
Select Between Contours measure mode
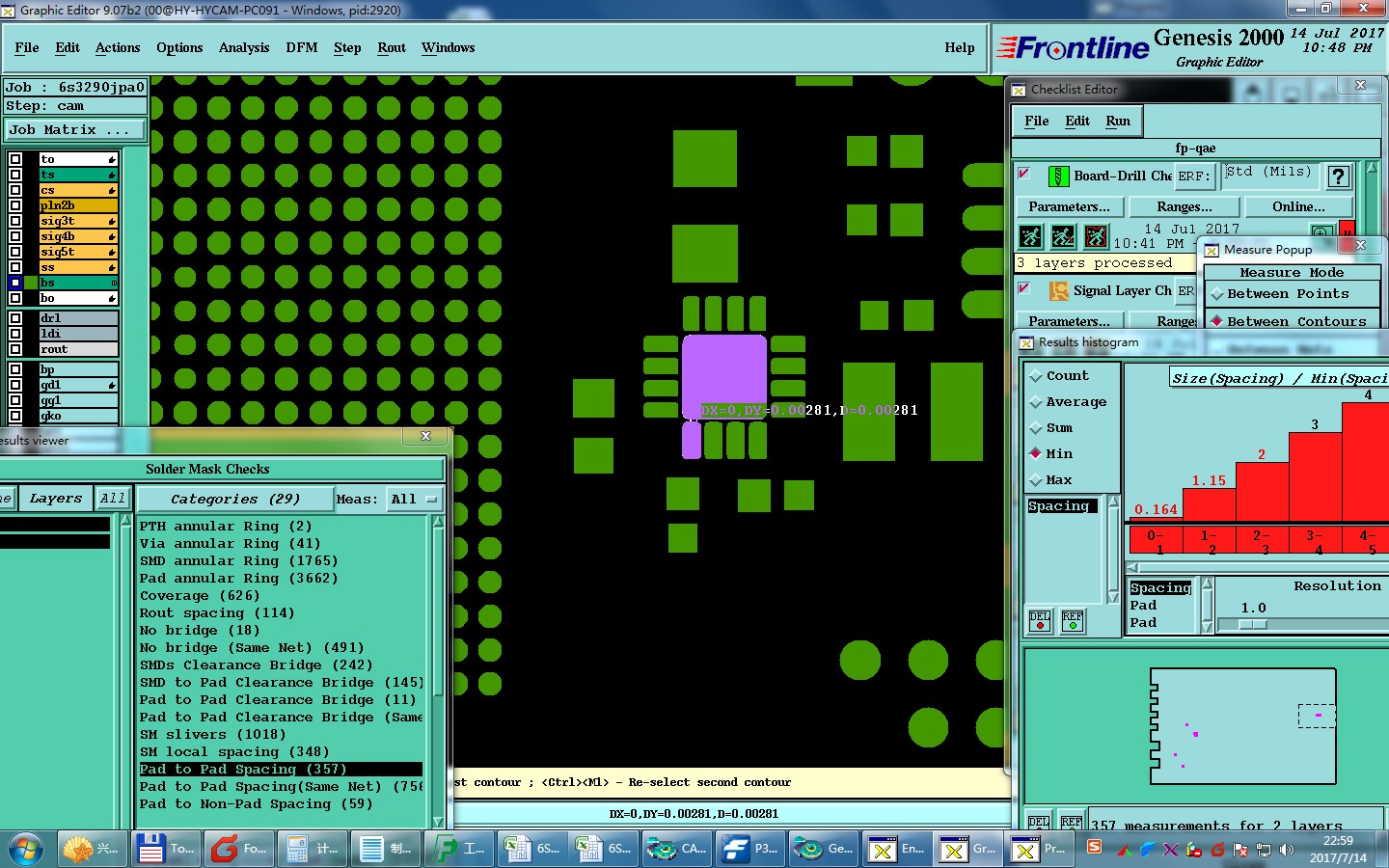click(1291, 321)
